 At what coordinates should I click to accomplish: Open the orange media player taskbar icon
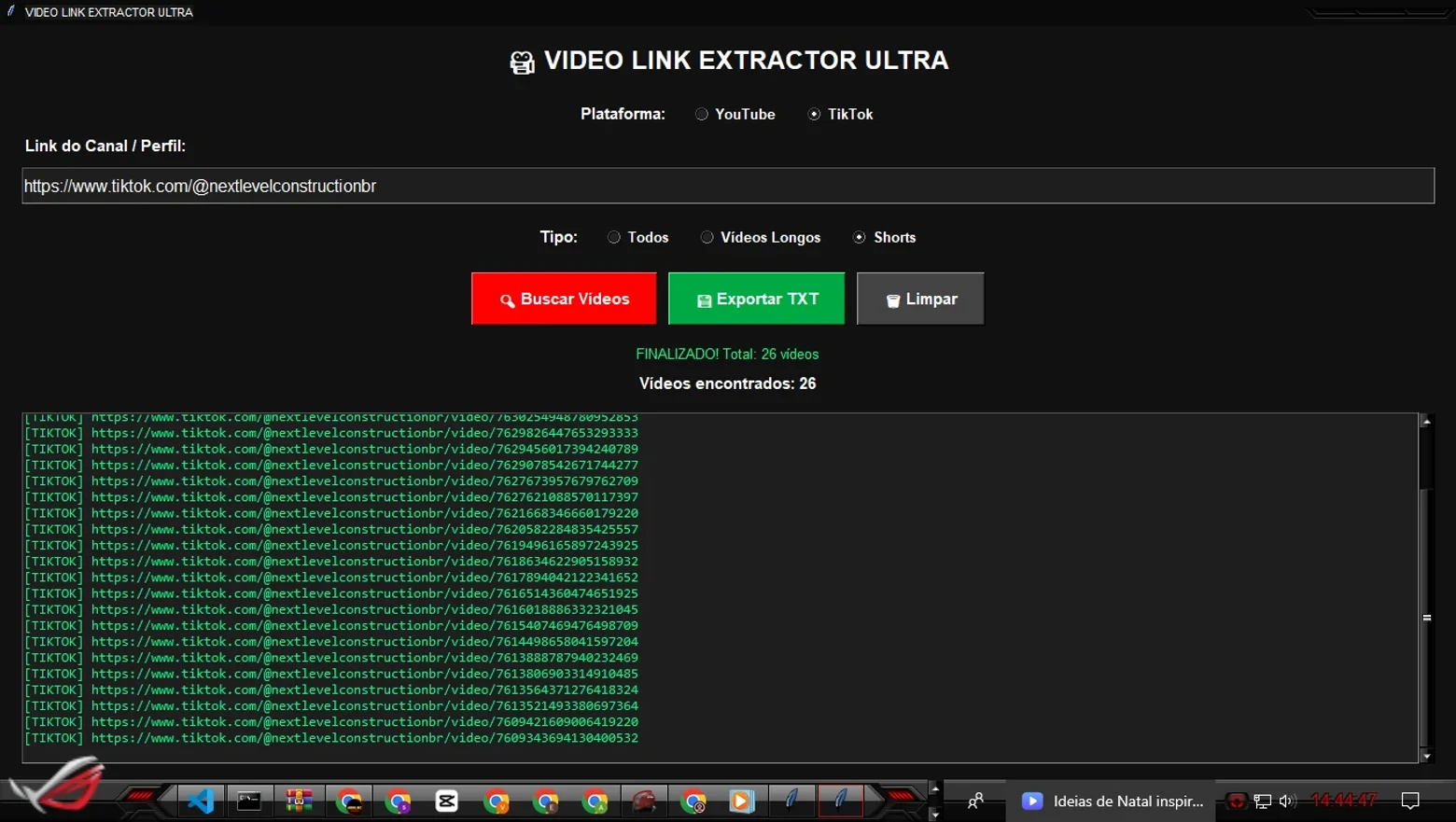742,801
